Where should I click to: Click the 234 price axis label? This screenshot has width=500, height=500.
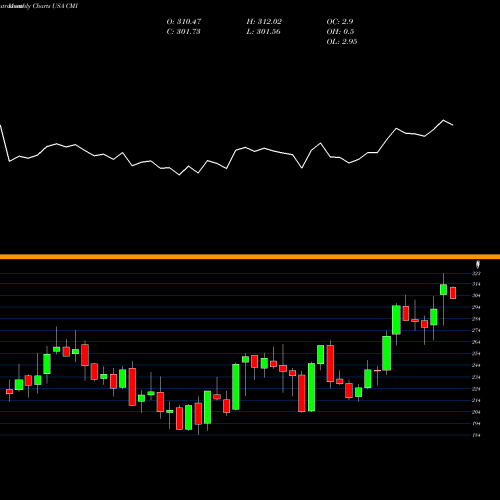pyautogui.click(x=476, y=377)
